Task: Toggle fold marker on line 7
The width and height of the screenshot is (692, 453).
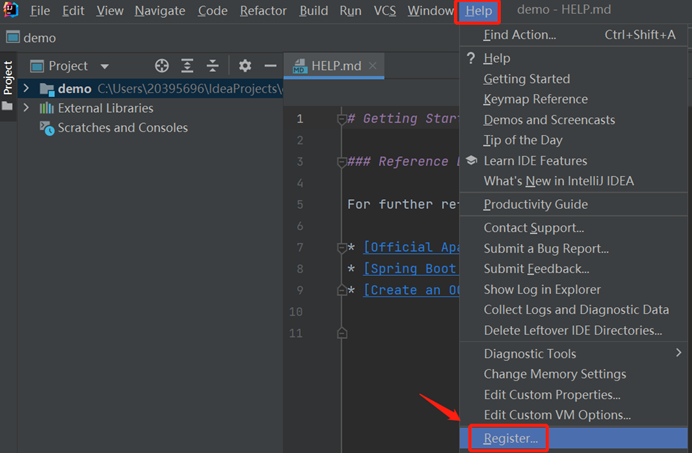Action: click(x=341, y=248)
